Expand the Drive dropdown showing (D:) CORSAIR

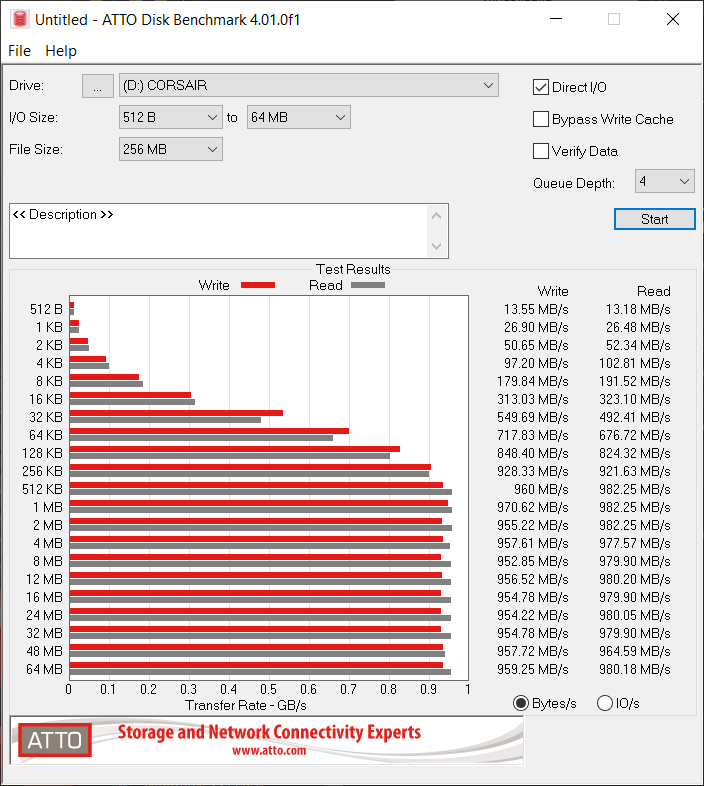[308, 85]
